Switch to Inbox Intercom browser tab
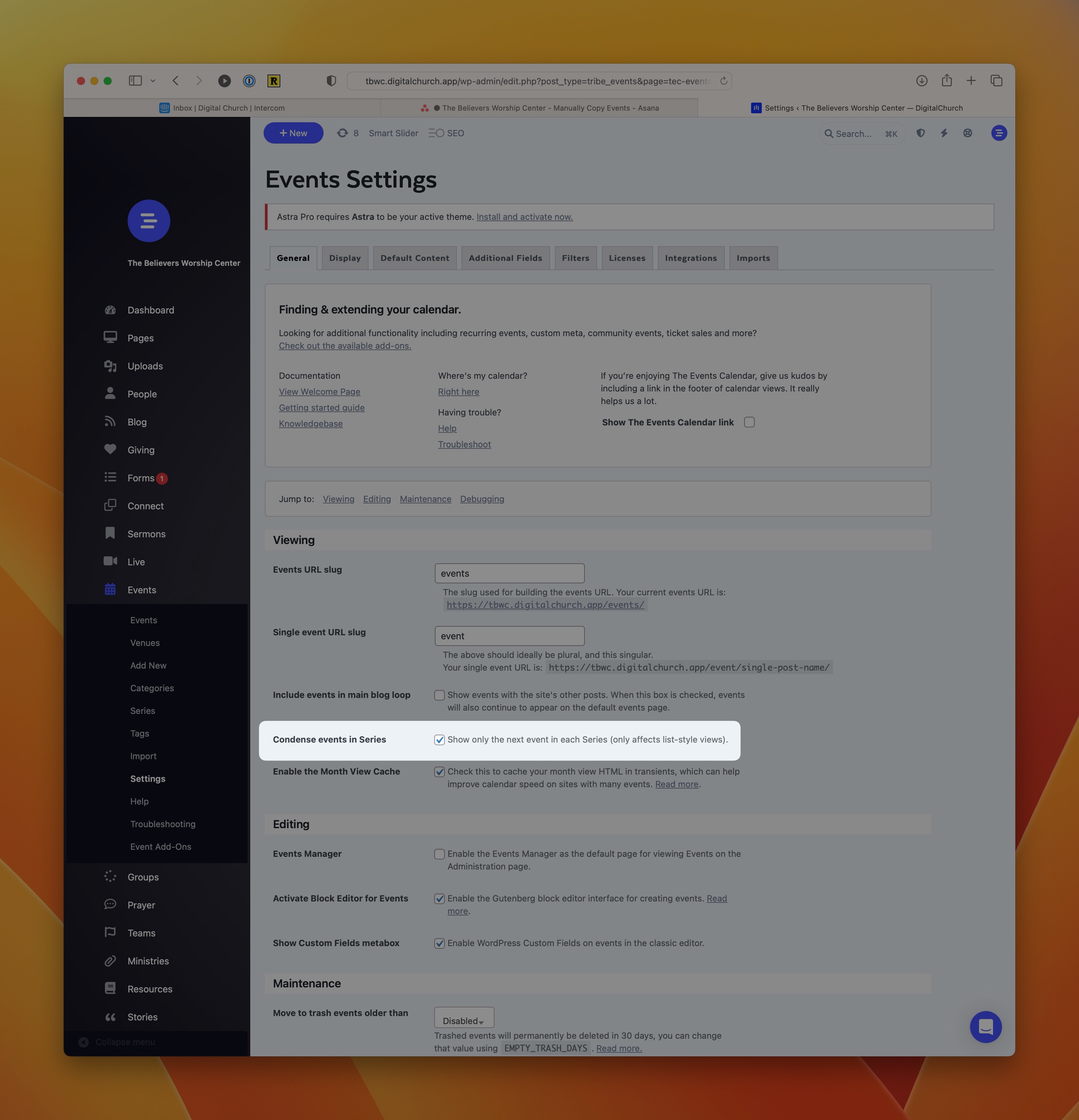This screenshot has width=1079, height=1120. 222,108
